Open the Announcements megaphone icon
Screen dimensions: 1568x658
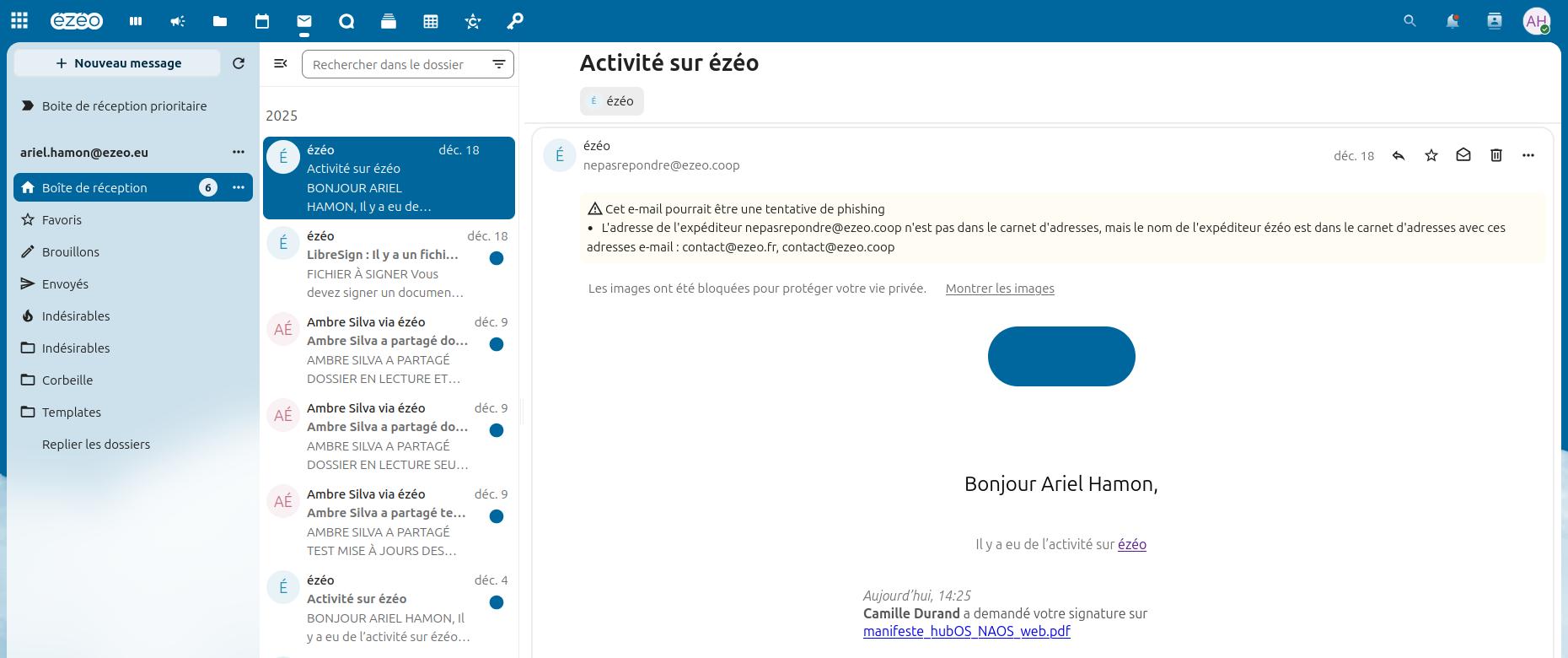point(178,21)
